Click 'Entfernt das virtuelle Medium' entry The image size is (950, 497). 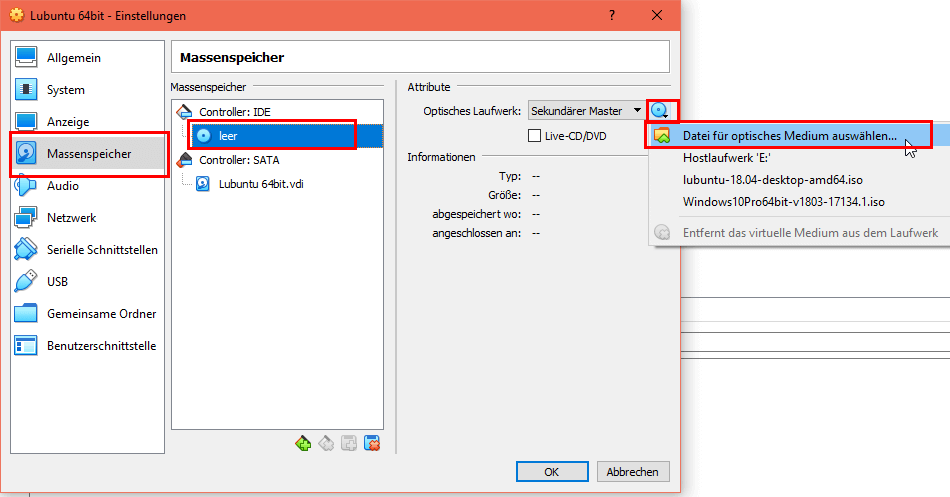(x=799, y=233)
